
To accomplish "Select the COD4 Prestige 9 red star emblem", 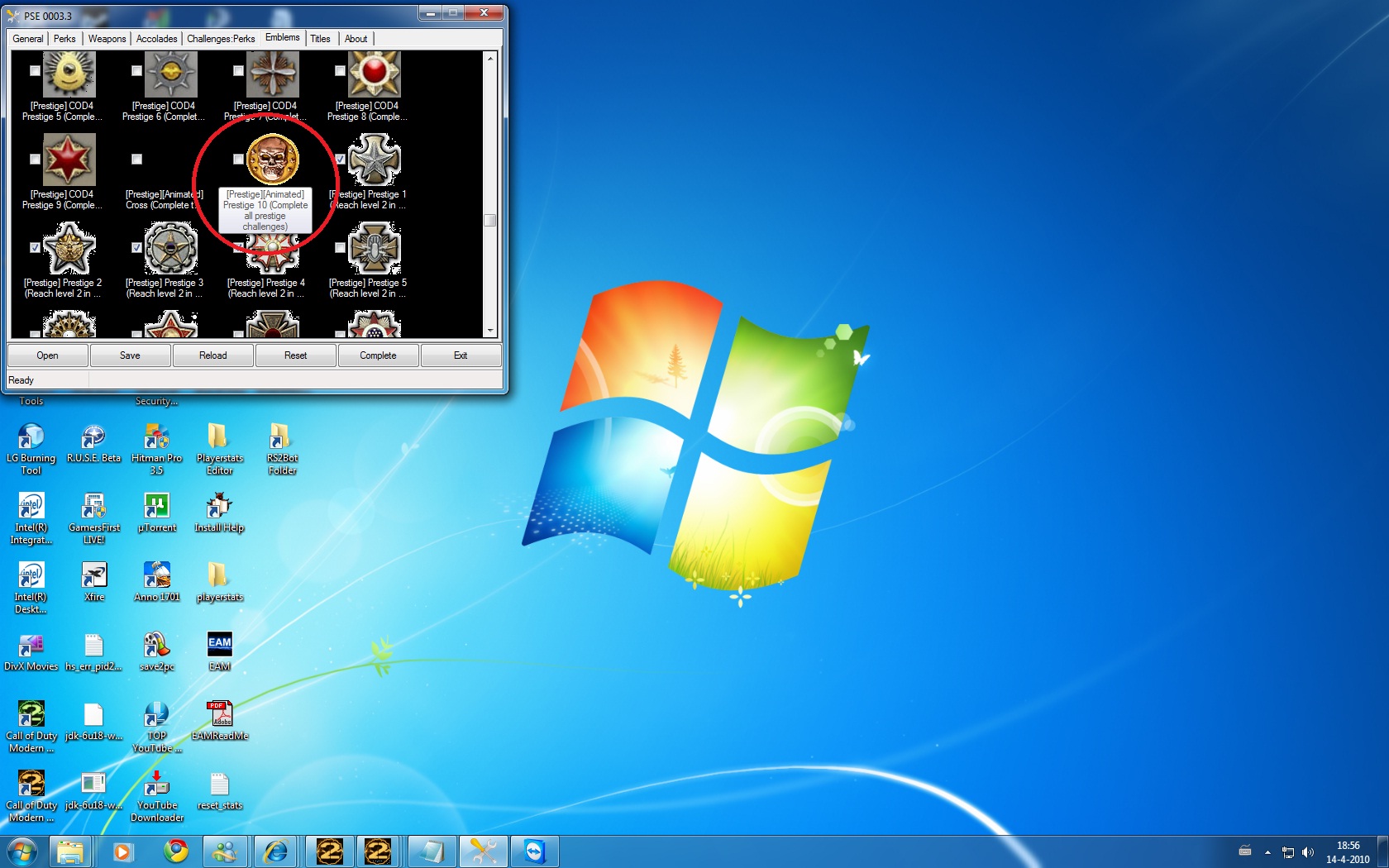I will pos(69,160).
